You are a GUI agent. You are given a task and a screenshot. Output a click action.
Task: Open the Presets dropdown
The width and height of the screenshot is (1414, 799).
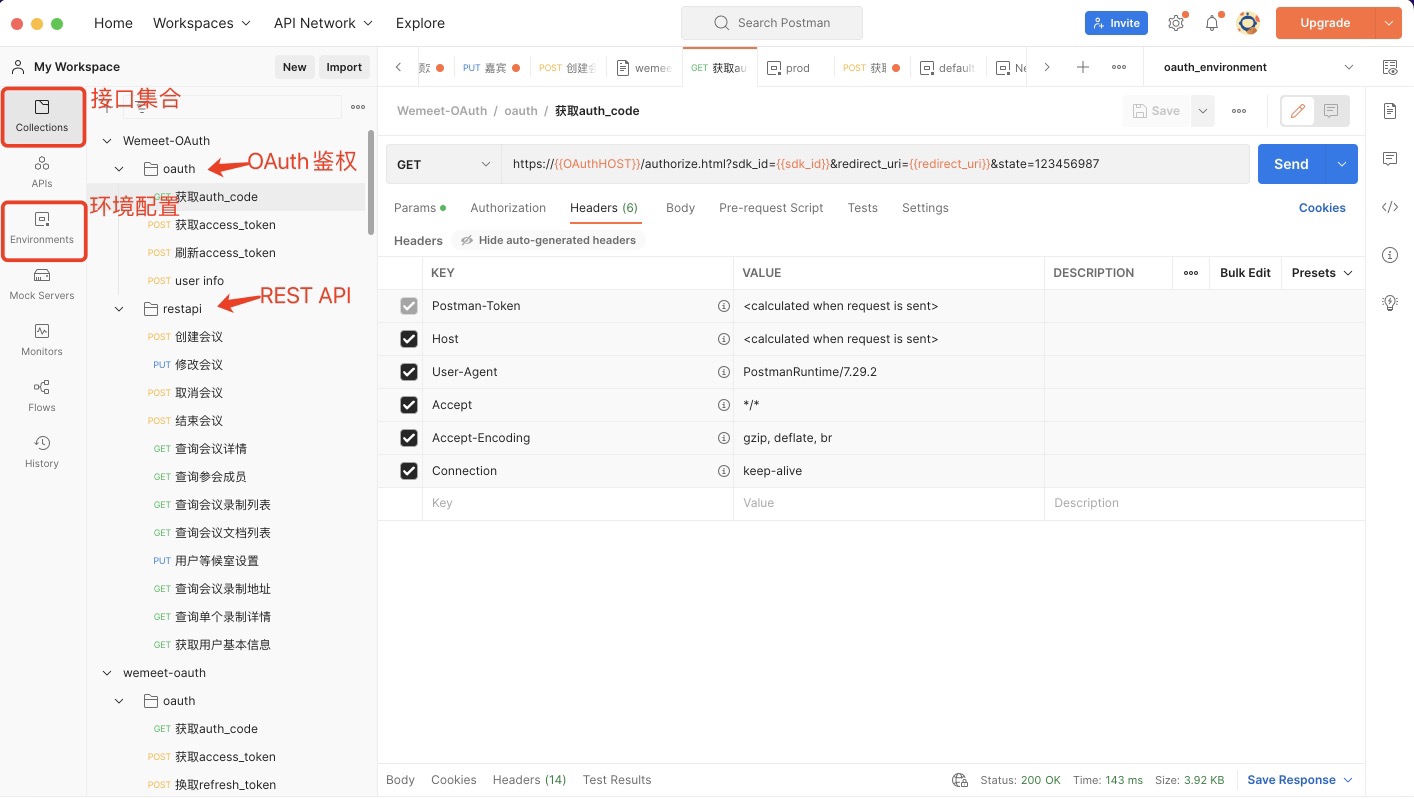coord(1322,273)
